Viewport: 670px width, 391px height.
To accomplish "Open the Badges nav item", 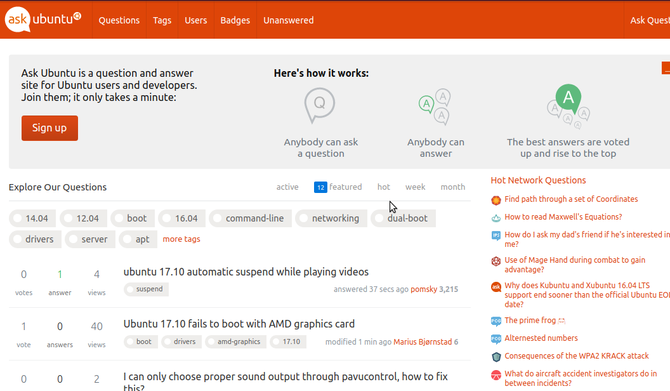I will [235, 20].
